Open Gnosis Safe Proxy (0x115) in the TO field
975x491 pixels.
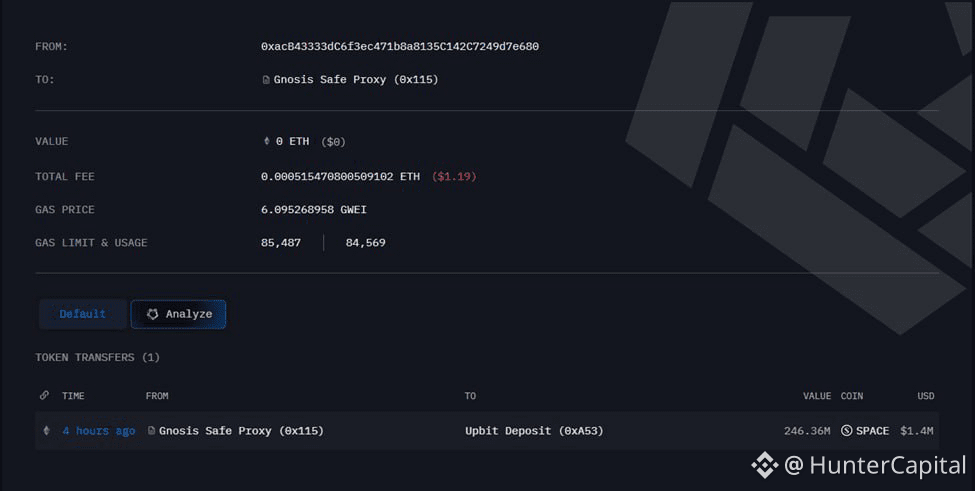(x=356, y=80)
